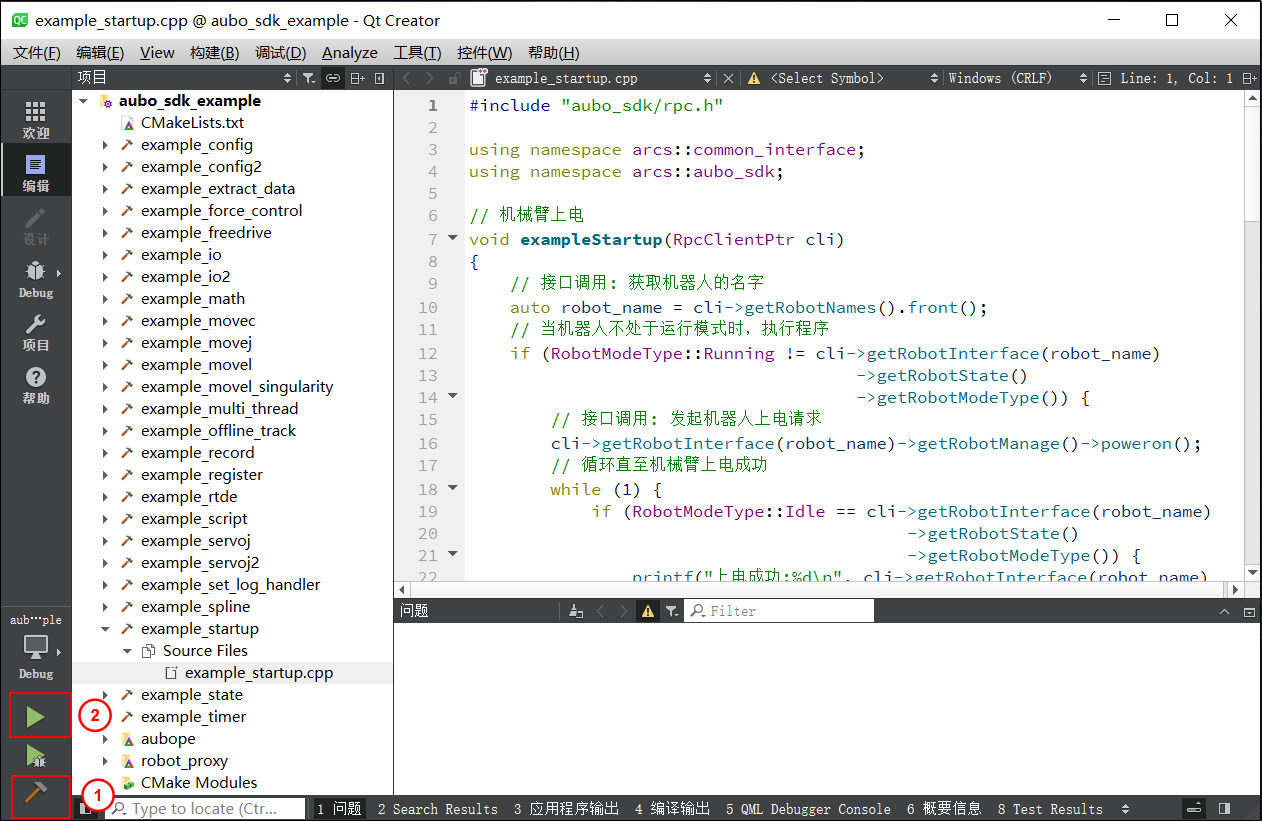Click the editor vertical scrollbar
Viewport: 1262px width, 821px height.
1252,335
